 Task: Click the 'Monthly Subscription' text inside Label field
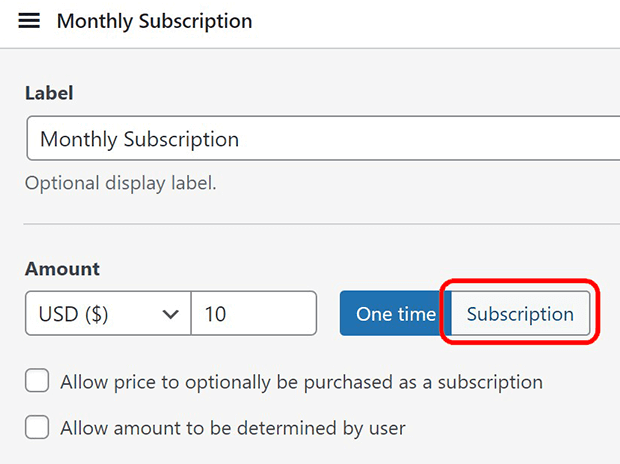pos(139,139)
